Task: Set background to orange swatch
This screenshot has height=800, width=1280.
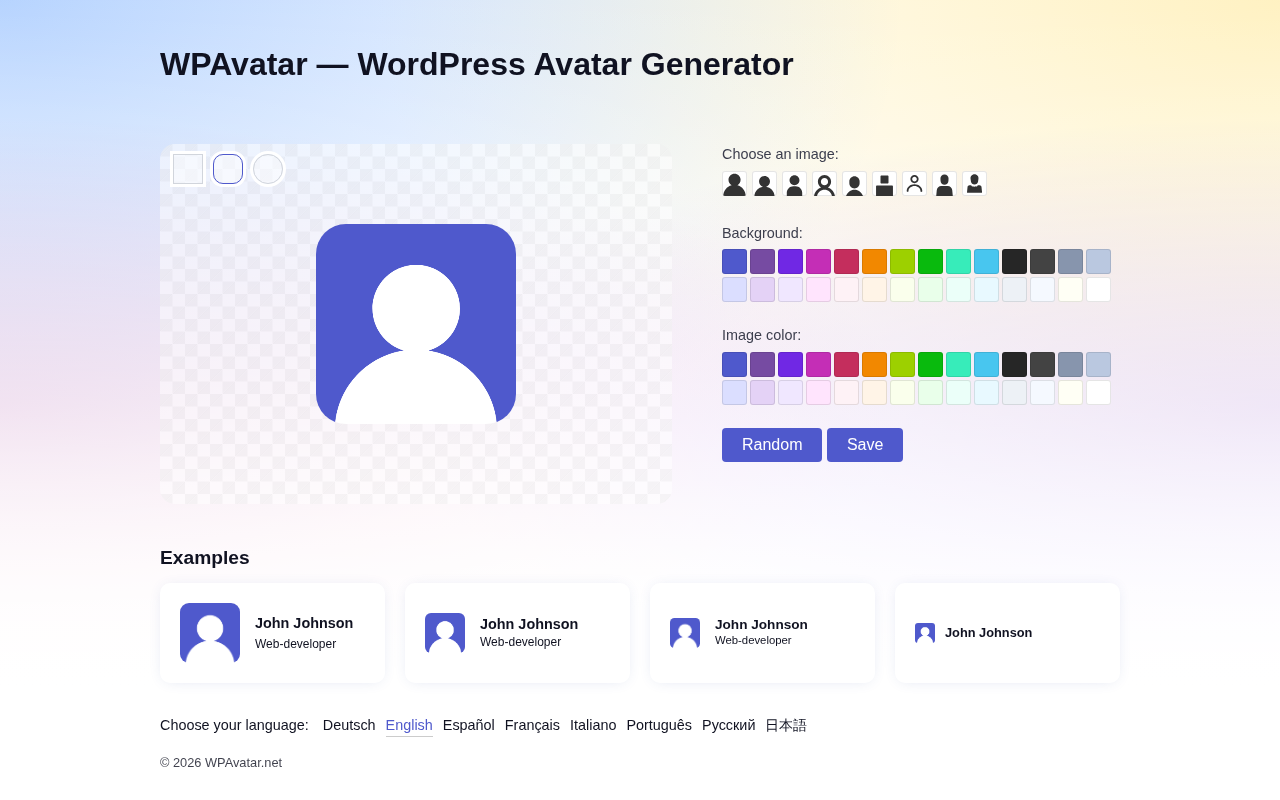Action: coord(874,262)
